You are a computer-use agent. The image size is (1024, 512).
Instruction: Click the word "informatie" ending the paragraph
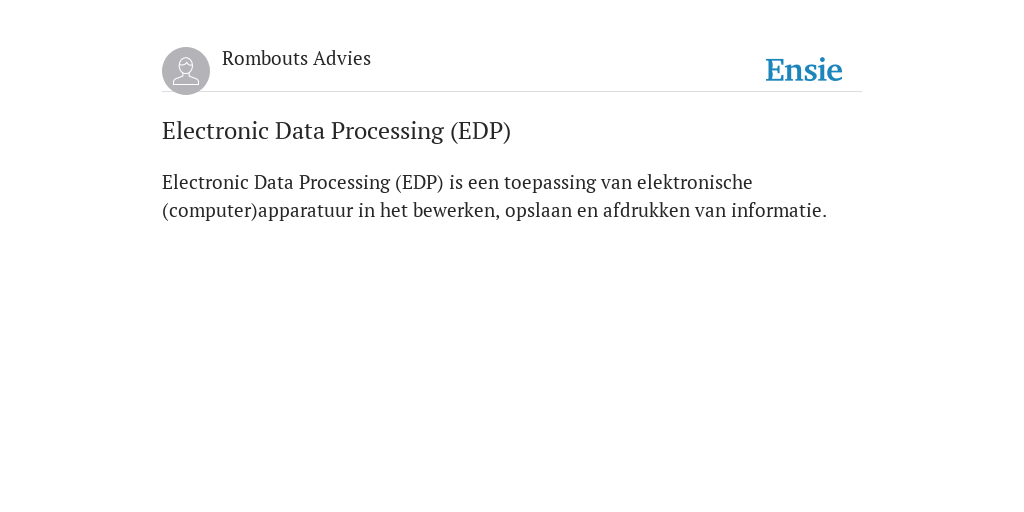click(x=778, y=211)
